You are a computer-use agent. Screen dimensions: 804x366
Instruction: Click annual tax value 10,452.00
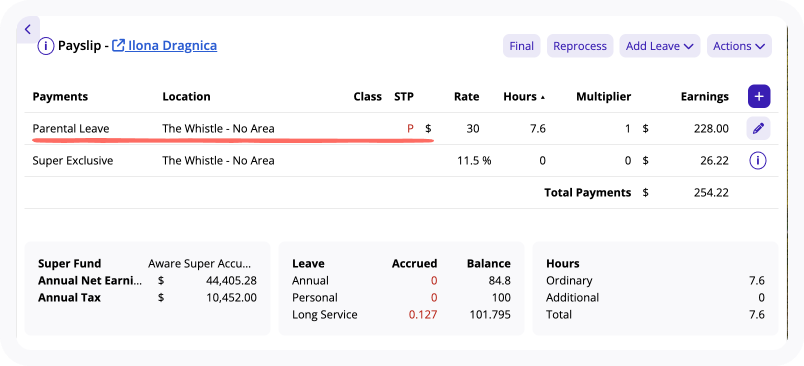pyautogui.click(x=232, y=298)
